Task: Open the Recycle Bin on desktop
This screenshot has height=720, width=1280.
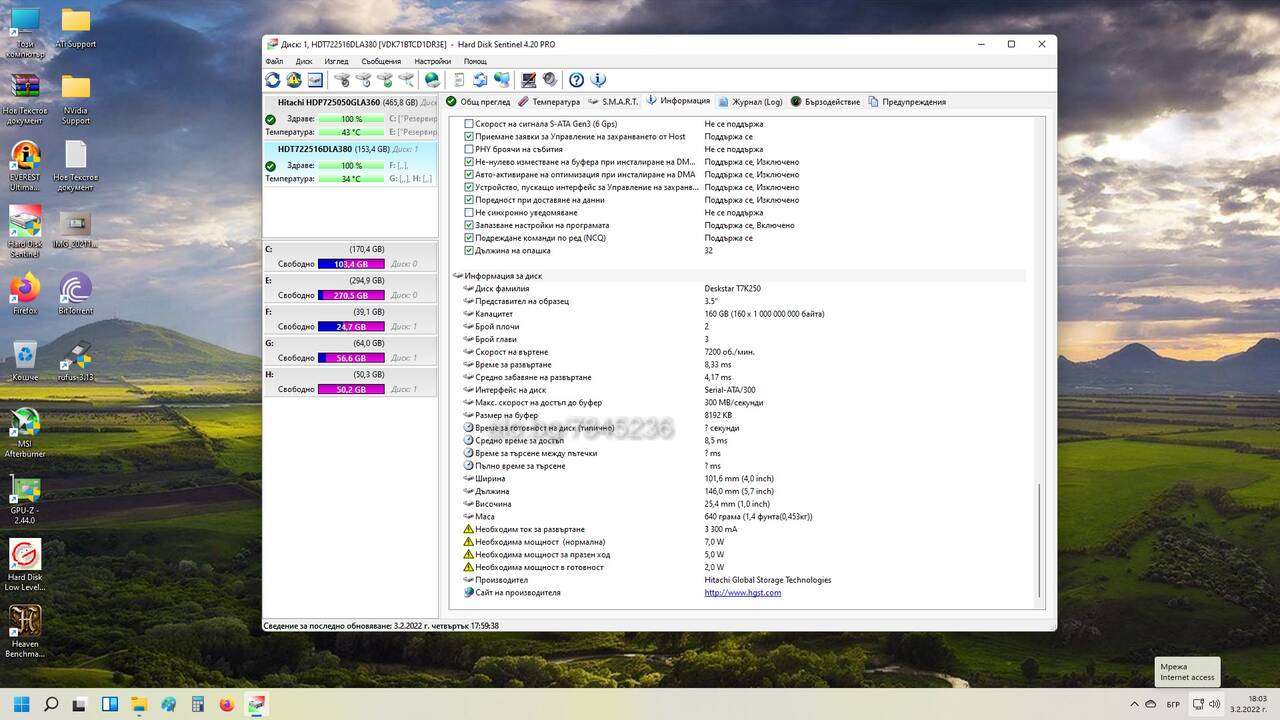Action: click(25, 360)
